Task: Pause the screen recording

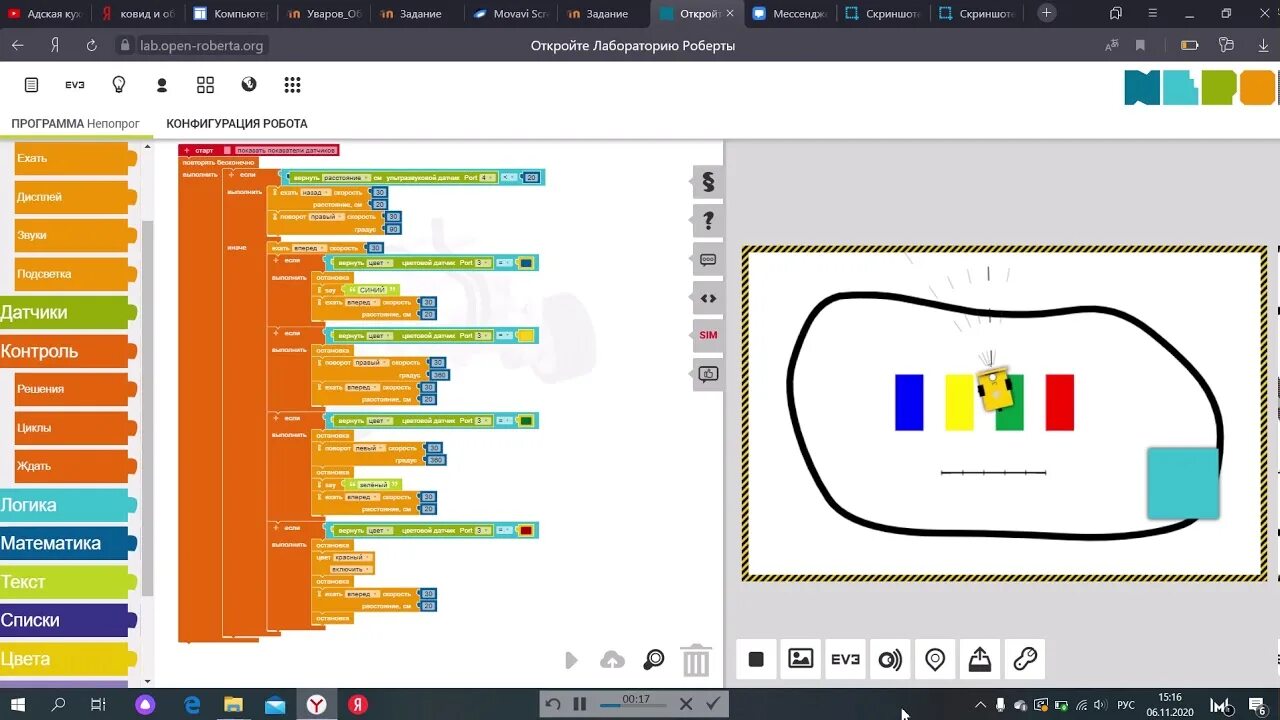Action: pyautogui.click(x=579, y=704)
